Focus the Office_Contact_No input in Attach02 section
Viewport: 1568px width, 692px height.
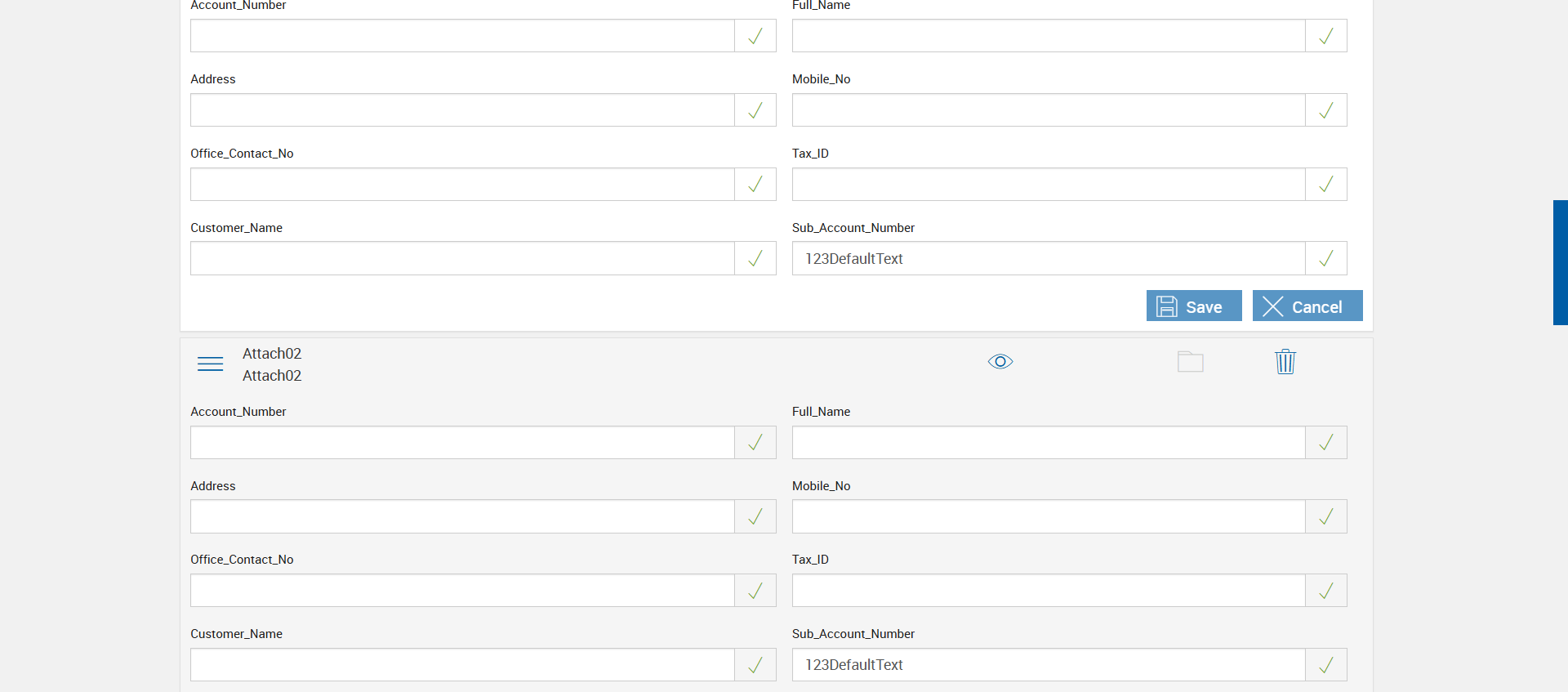click(461, 591)
